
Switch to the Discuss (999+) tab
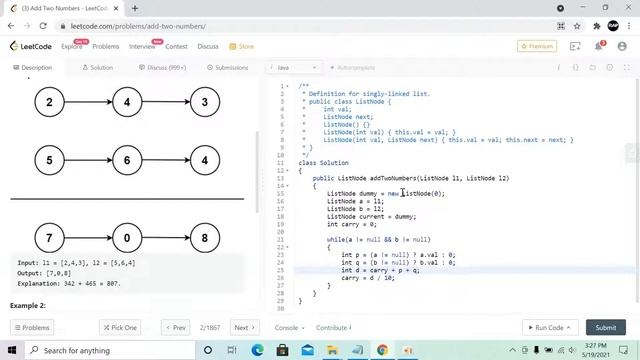click(x=162, y=67)
